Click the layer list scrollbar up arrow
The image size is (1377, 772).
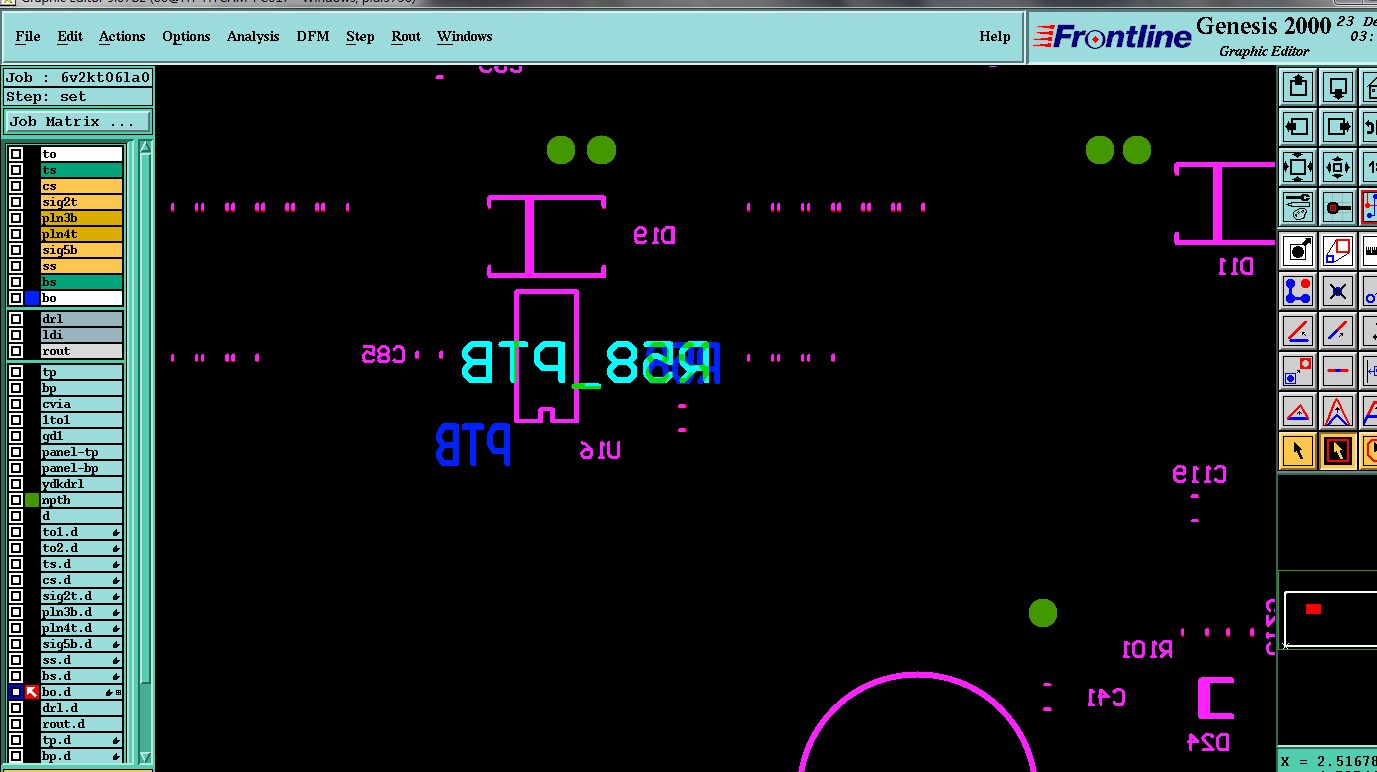pos(145,147)
